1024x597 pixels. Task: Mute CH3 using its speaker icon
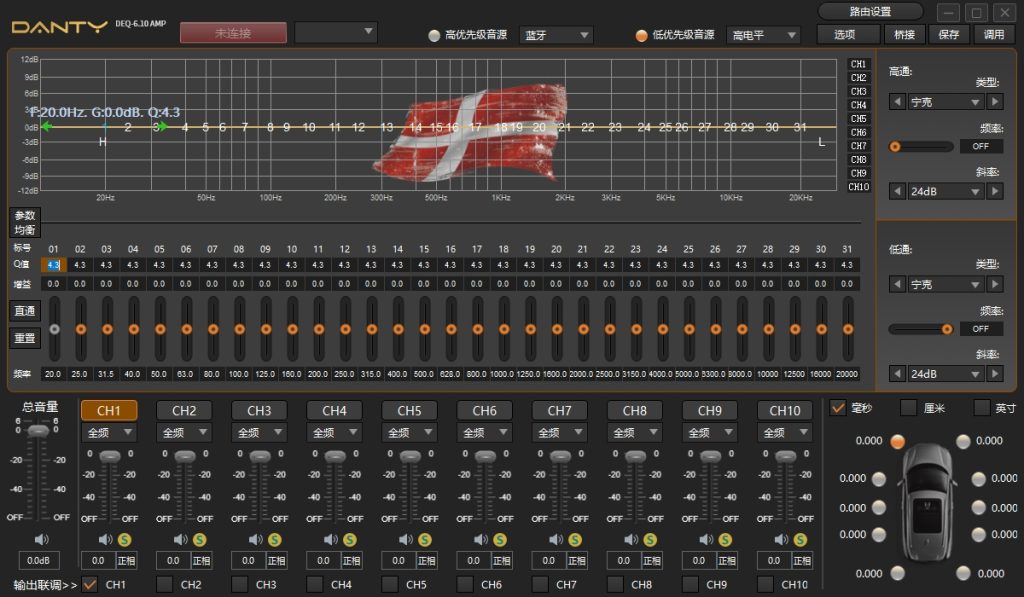pos(255,540)
